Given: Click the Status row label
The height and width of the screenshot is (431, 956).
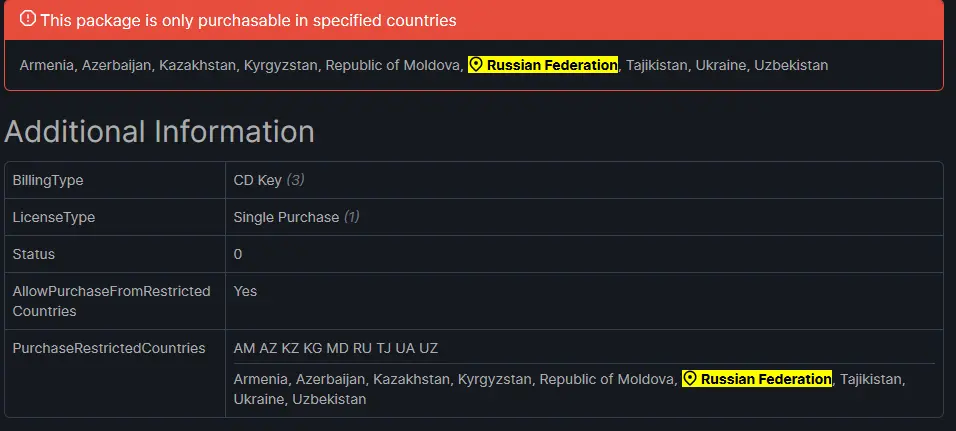Looking at the screenshot, I should point(34,254).
